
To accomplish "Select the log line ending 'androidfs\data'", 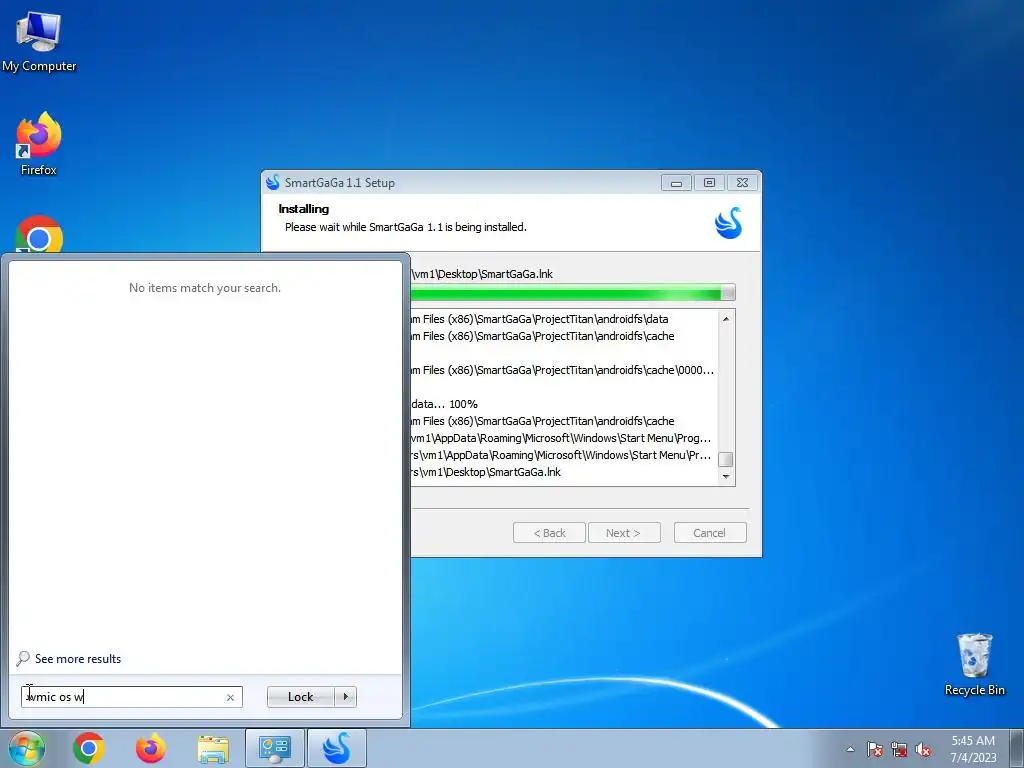I will point(539,319).
